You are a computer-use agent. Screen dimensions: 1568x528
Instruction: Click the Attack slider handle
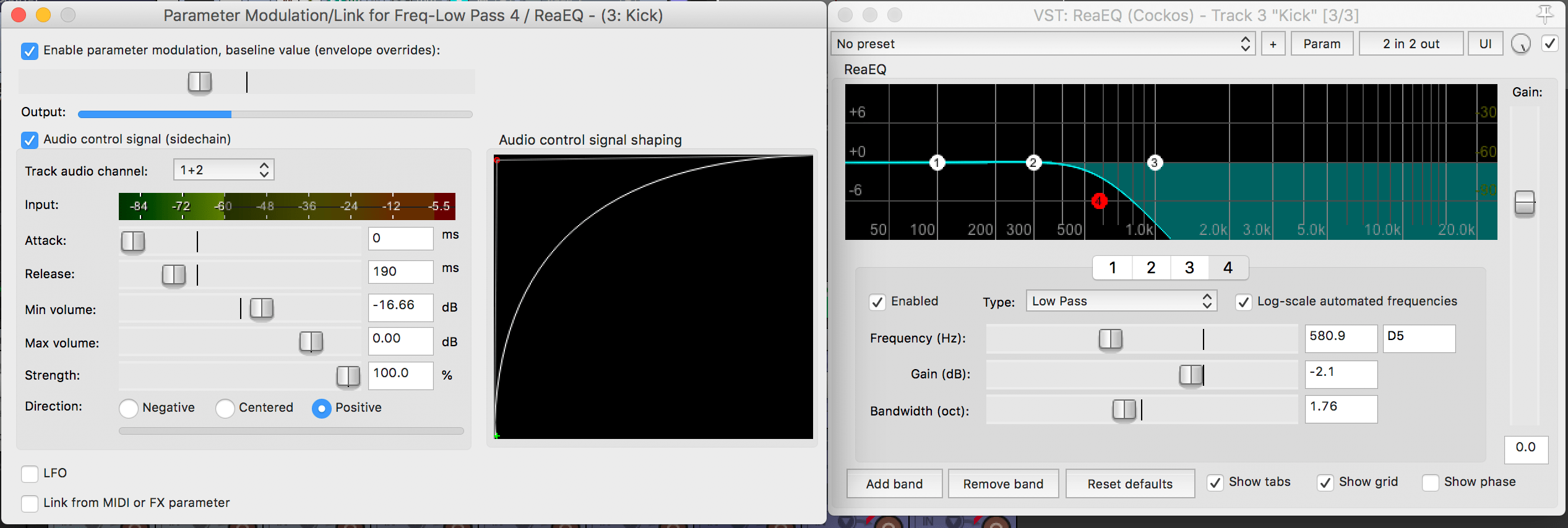coord(133,241)
